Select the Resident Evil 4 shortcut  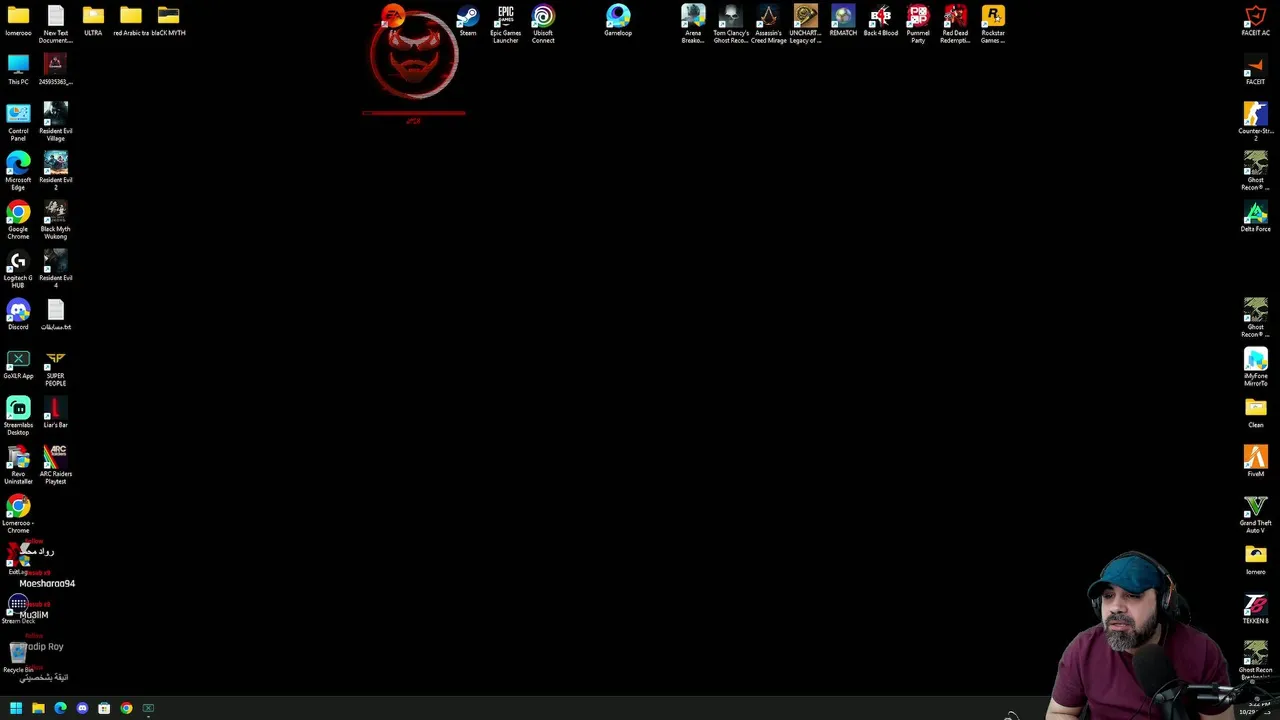tap(56, 269)
